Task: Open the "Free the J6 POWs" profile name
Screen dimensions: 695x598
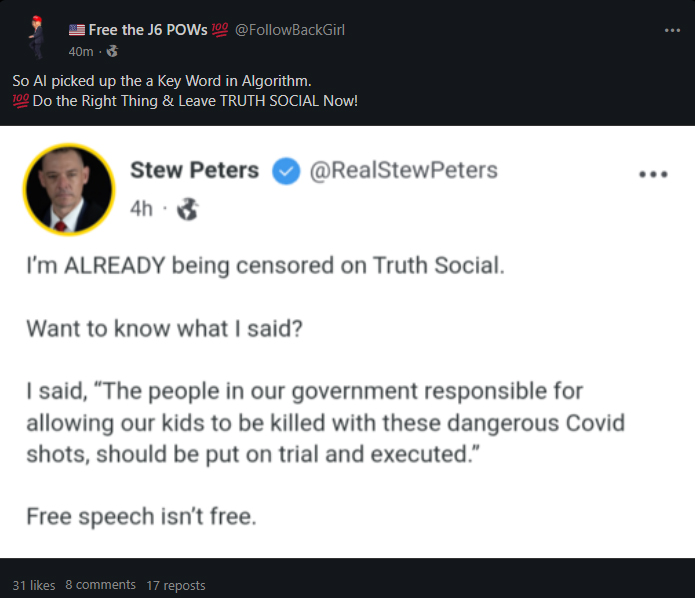Action: [147, 30]
